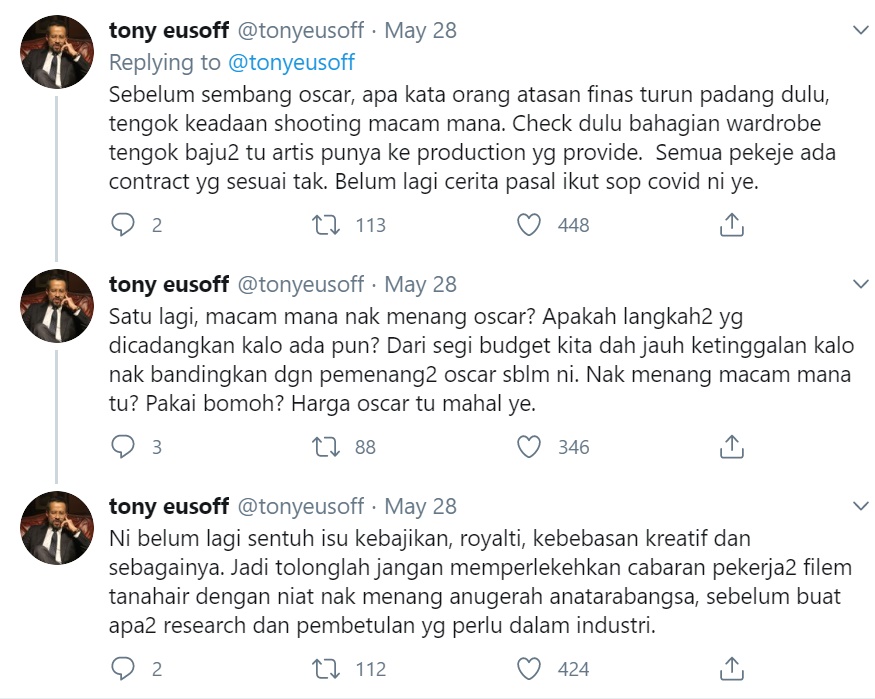Screen dimensions: 875x699
Task: Share the third tweet about industri
Action: [x=731, y=669]
